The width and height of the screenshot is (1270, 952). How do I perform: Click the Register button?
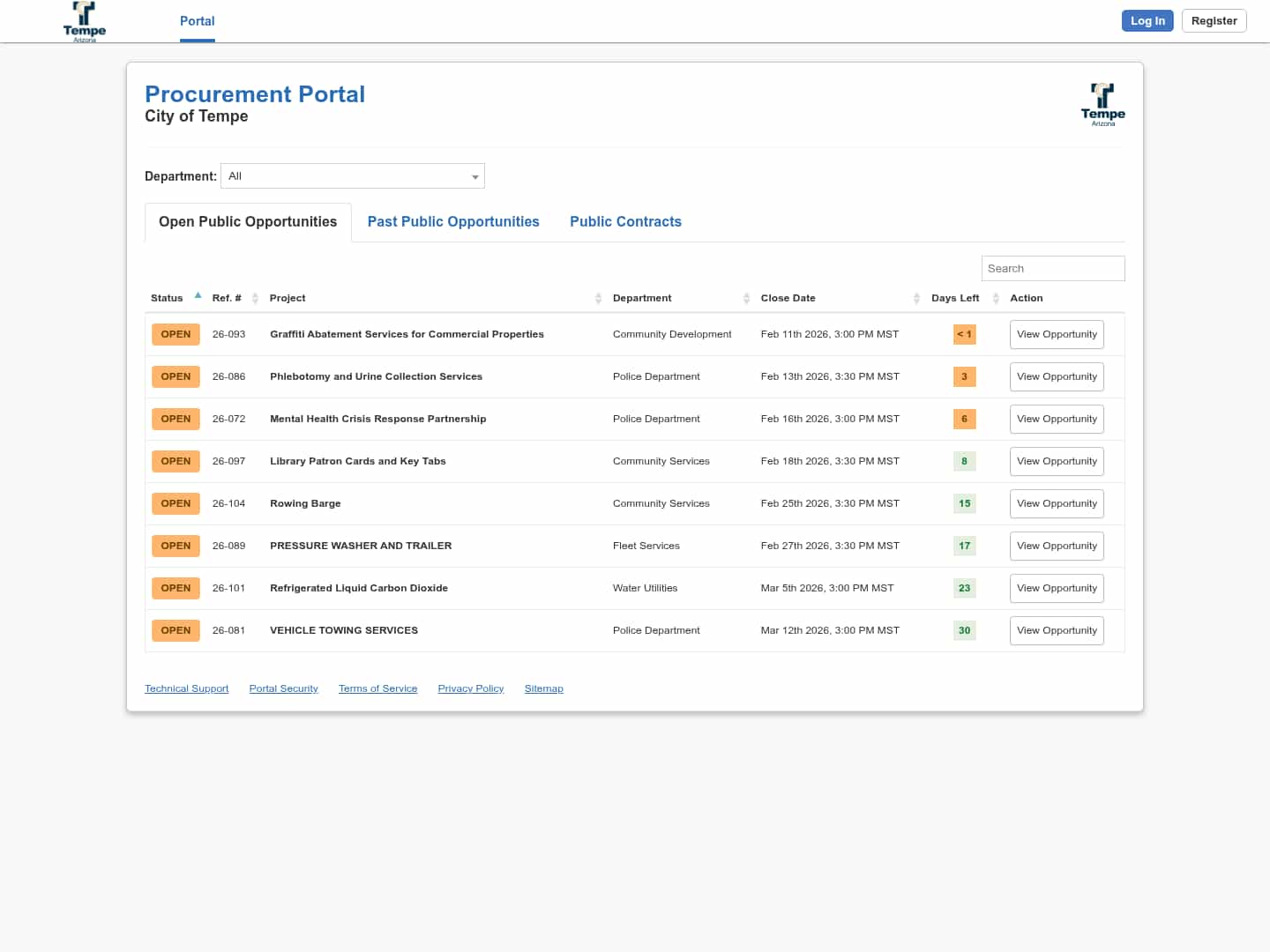point(1214,21)
